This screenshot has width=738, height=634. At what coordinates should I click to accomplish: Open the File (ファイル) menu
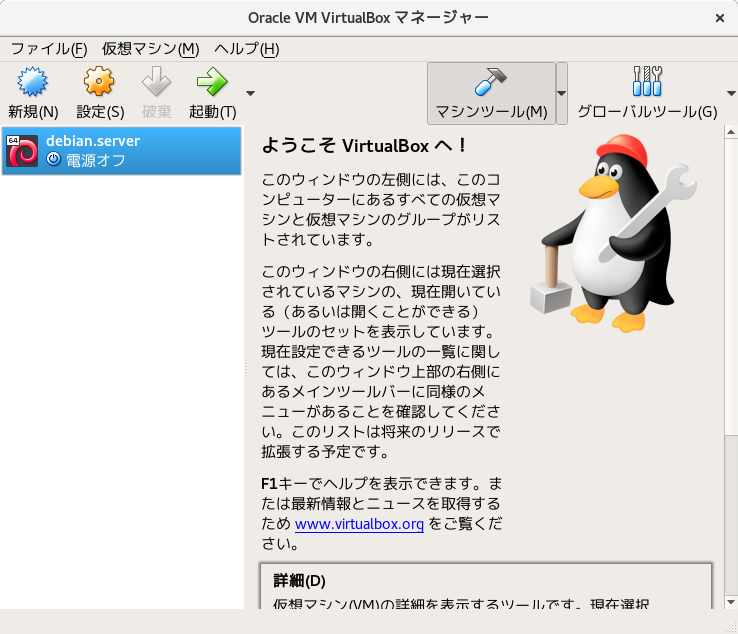(x=49, y=49)
